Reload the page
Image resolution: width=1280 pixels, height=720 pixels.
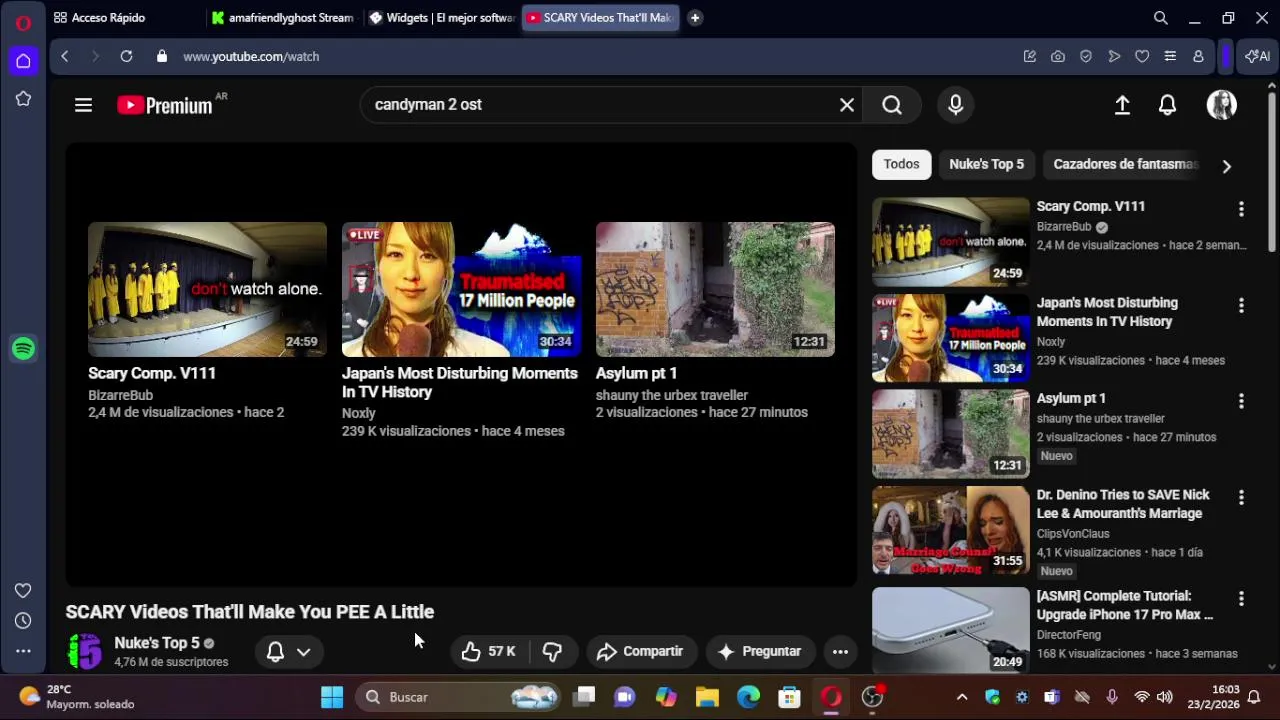coord(126,56)
